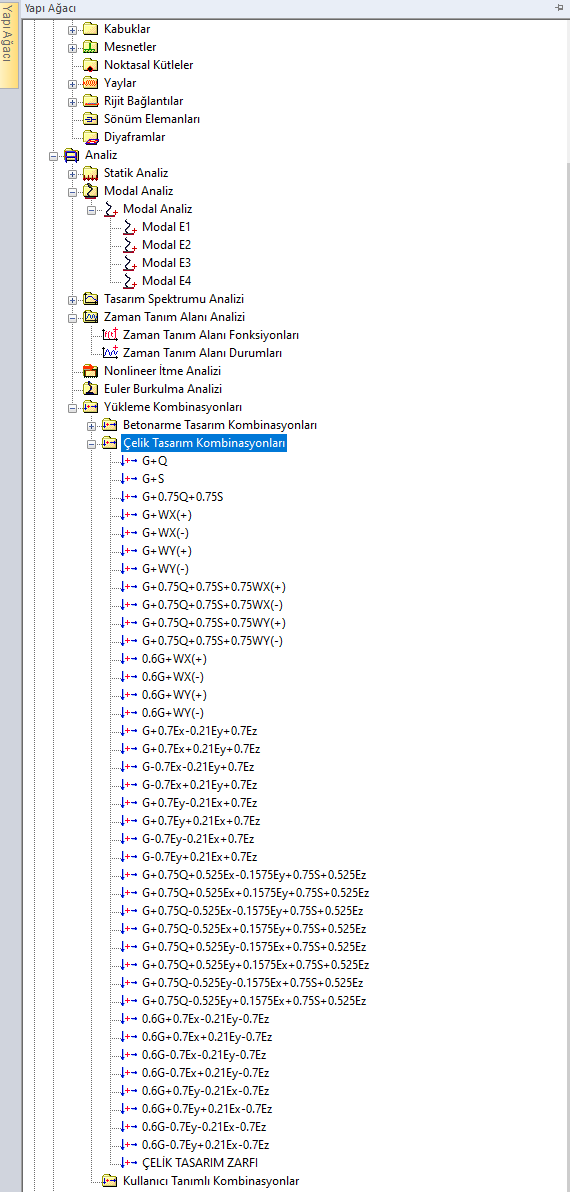Select ÇELİK TASARIM ZARFI
The width and height of the screenshot is (570, 1192).
pyautogui.click(x=200, y=1162)
